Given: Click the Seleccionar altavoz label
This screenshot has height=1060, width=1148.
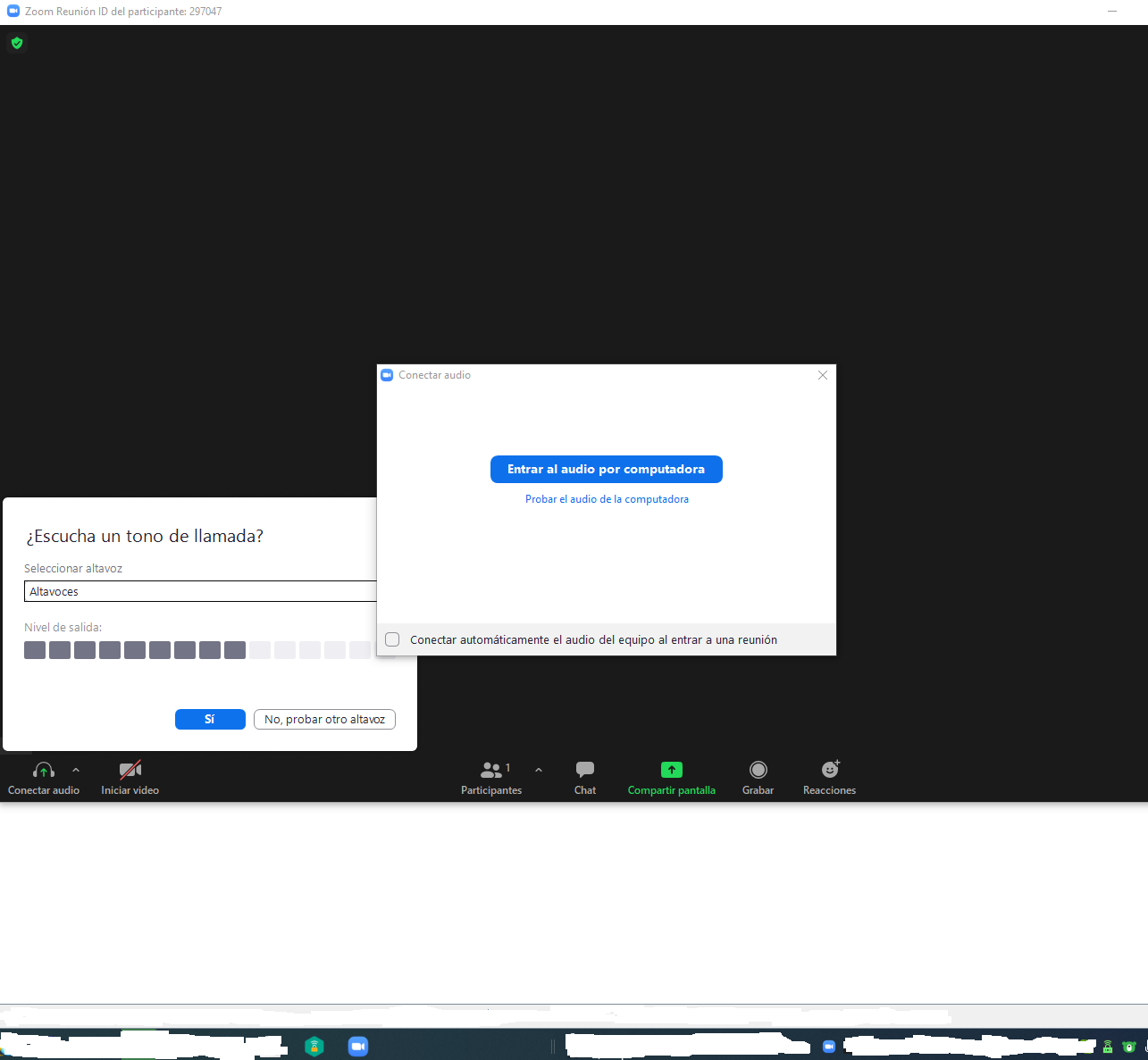Looking at the screenshot, I should (x=73, y=568).
